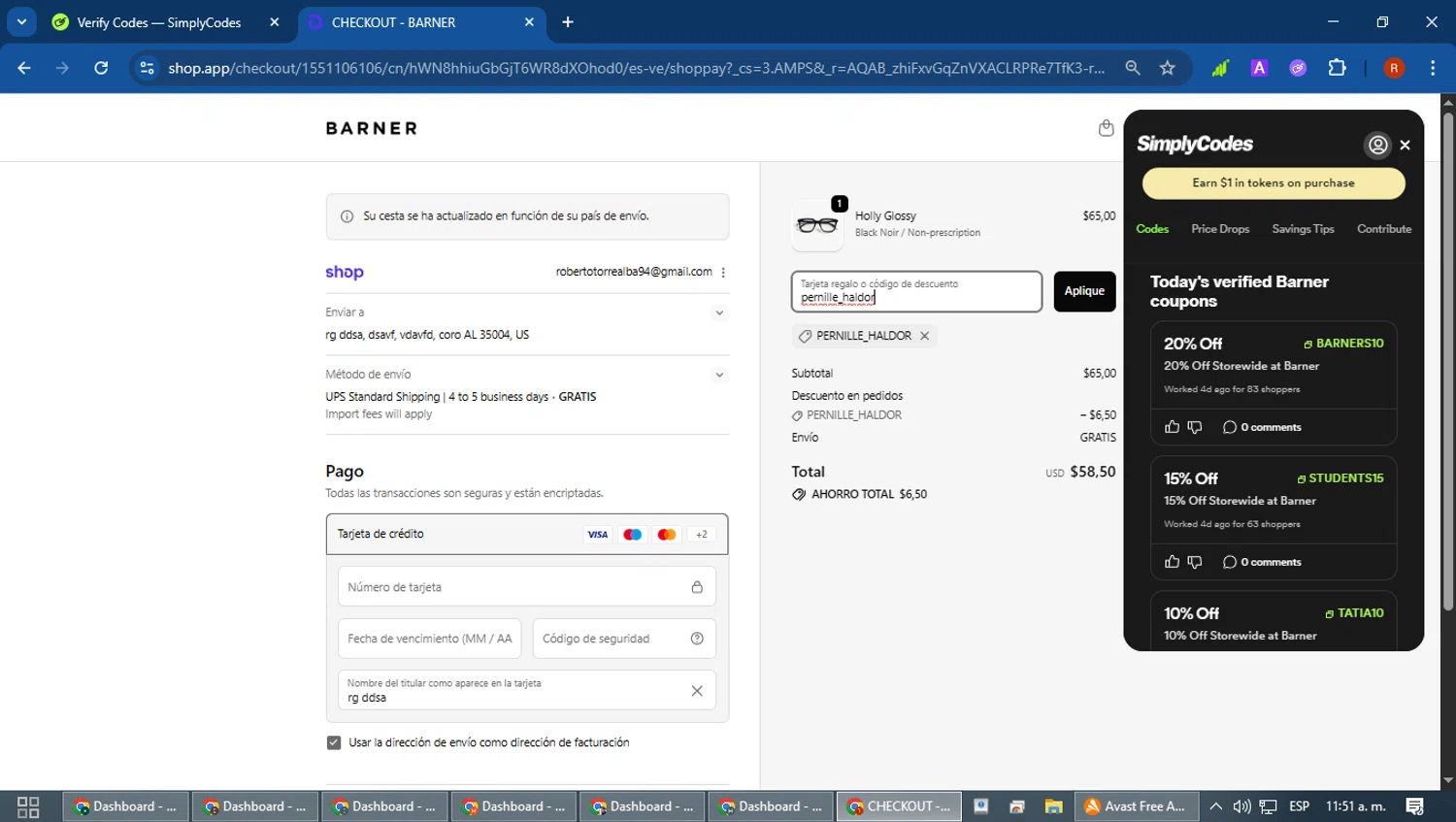
Task: Clear the cardholder name field
Action: (x=697, y=691)
